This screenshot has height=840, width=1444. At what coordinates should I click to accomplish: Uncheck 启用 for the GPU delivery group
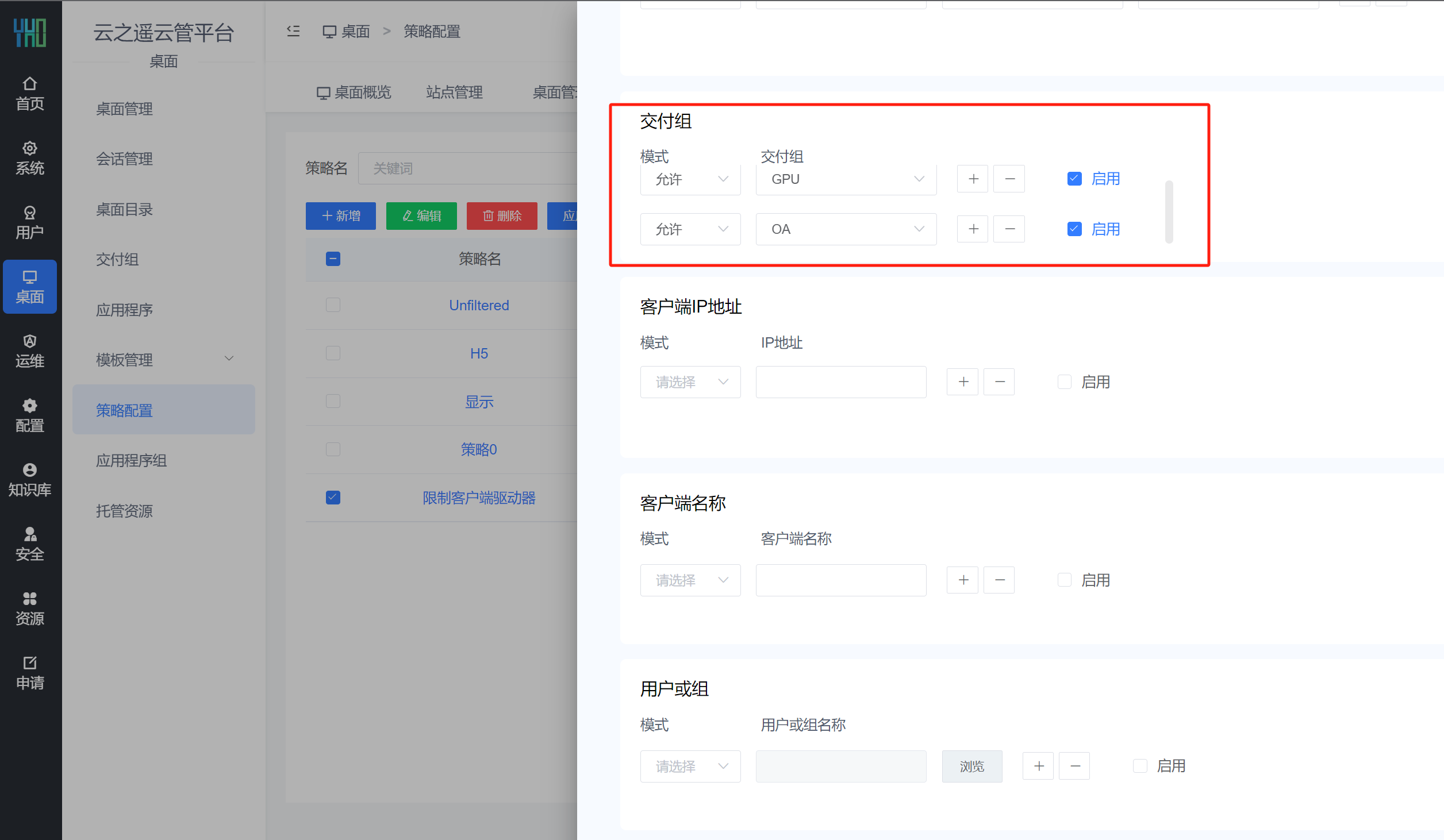[1074, 179]
